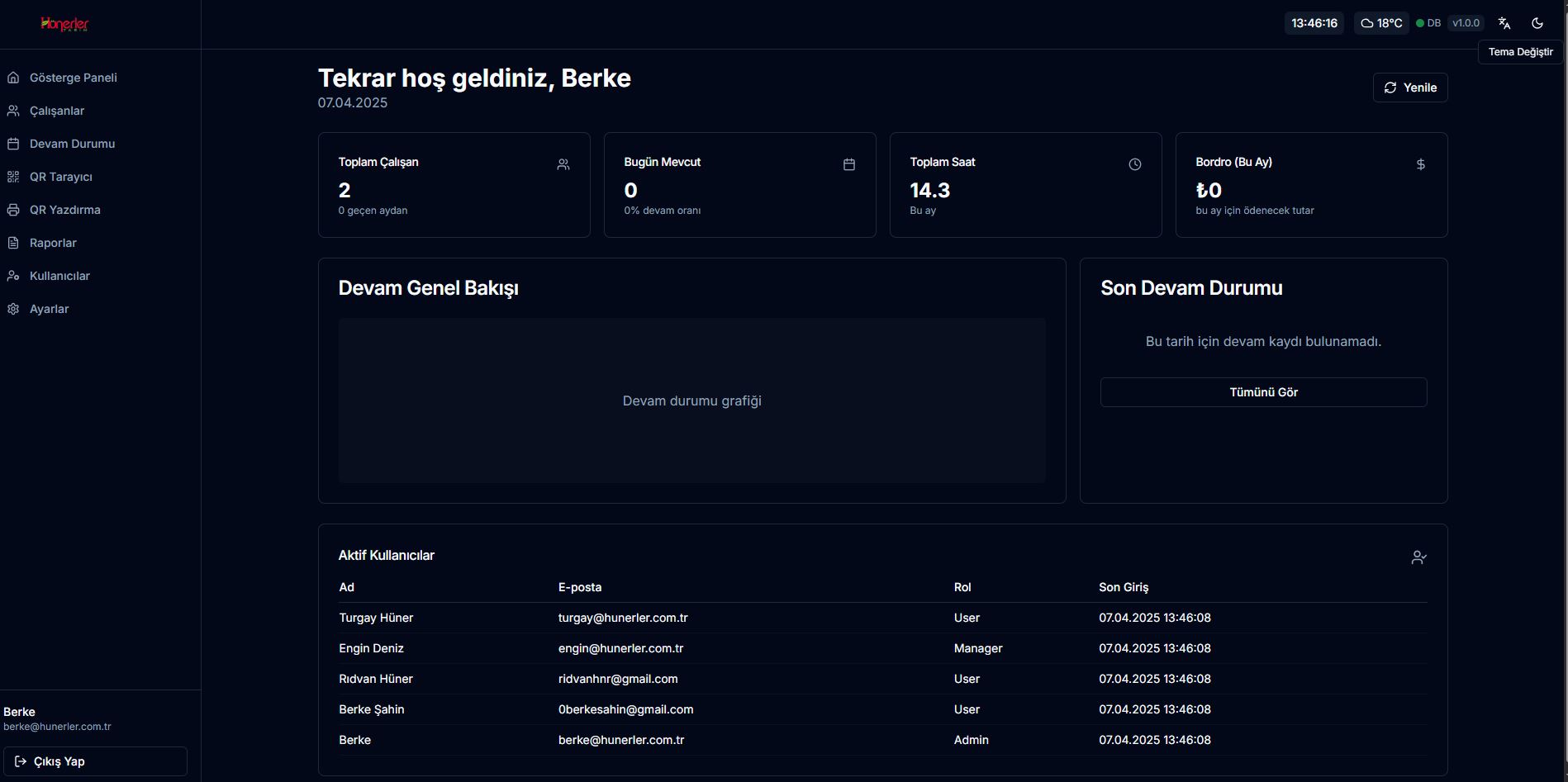Click the dollar icon on Bordro card

coord(1420,164)
